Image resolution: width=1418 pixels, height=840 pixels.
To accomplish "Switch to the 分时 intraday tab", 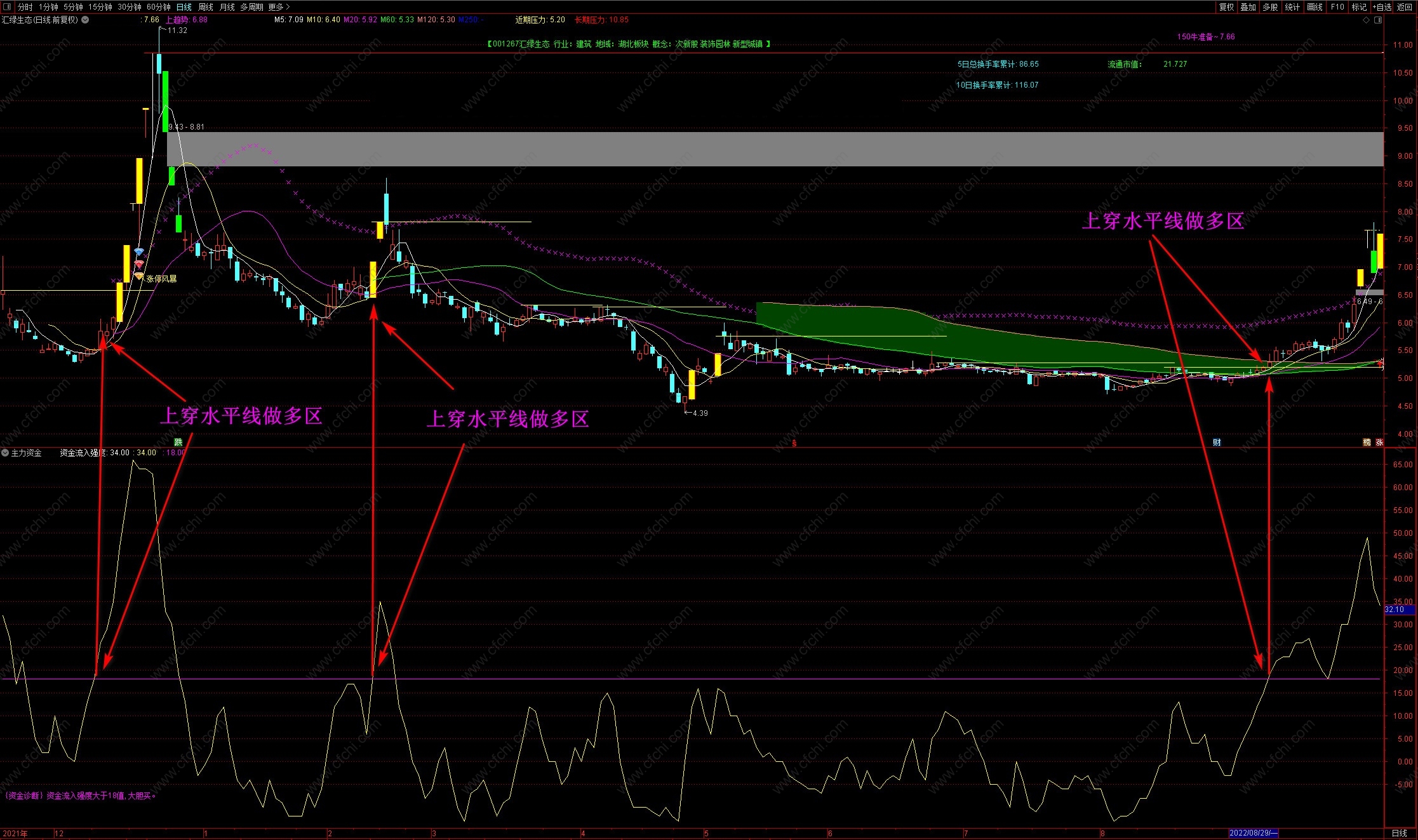I will 25,7.
